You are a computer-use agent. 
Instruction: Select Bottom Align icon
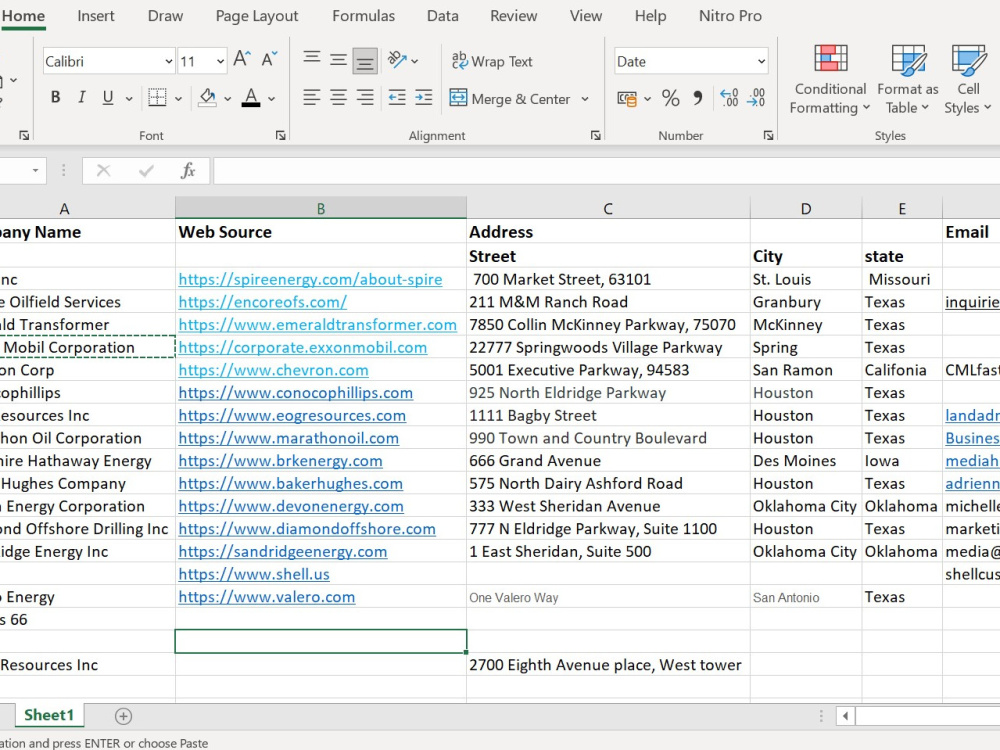pos(365,61)
